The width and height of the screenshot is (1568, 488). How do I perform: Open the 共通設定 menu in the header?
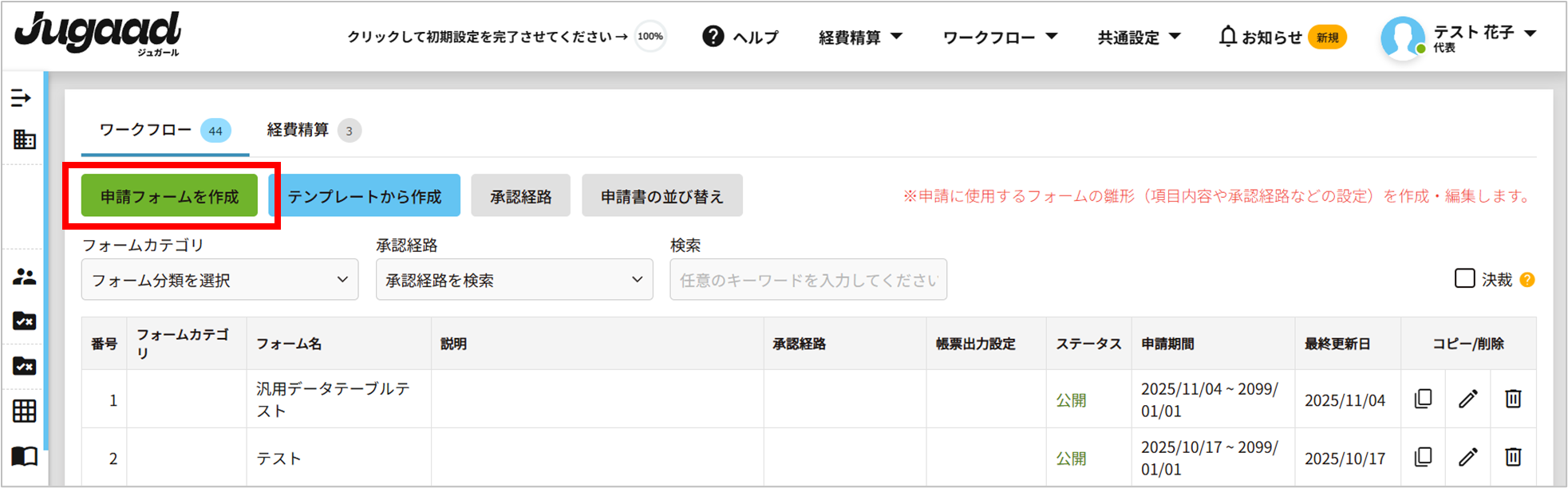1139,37
